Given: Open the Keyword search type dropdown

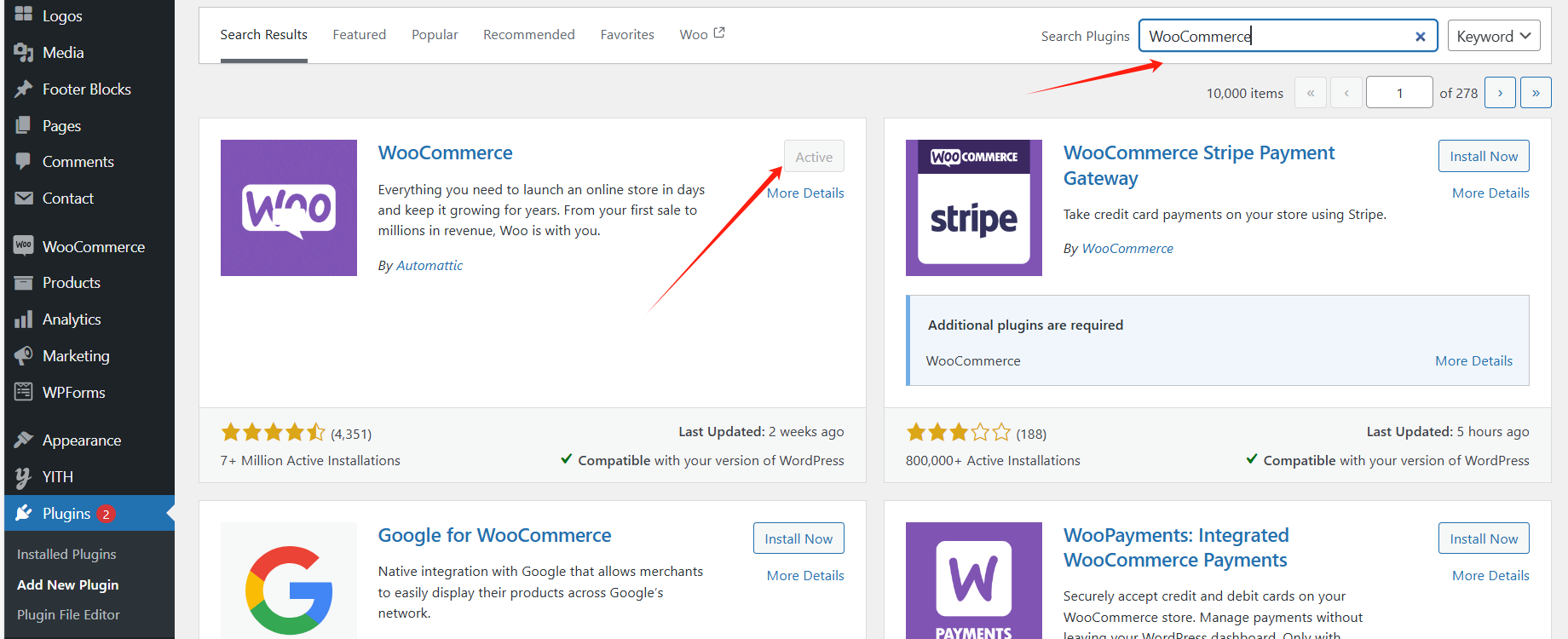Looking at the screenshot, I should [x=1494, y=36].
